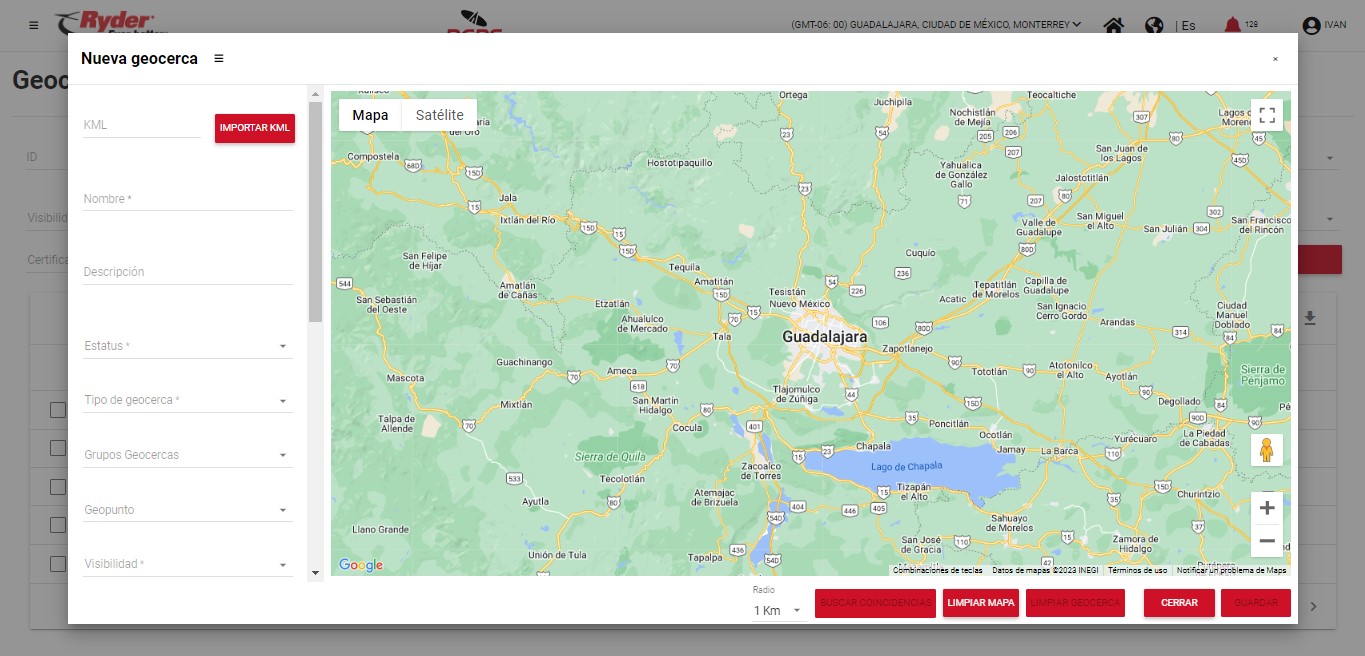Click the IMPORTAR KML button
1365x656 pixels.
click(x=254, y=128)
